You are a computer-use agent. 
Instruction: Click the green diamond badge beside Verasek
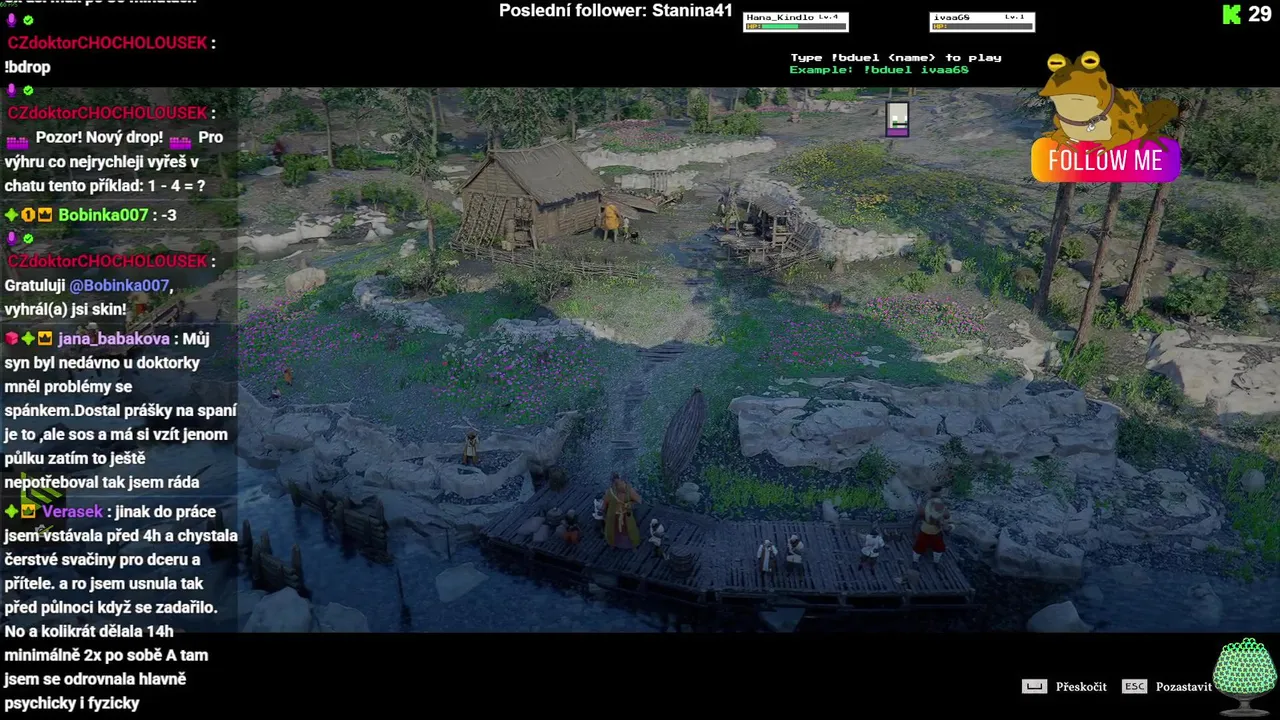[11, 512]
